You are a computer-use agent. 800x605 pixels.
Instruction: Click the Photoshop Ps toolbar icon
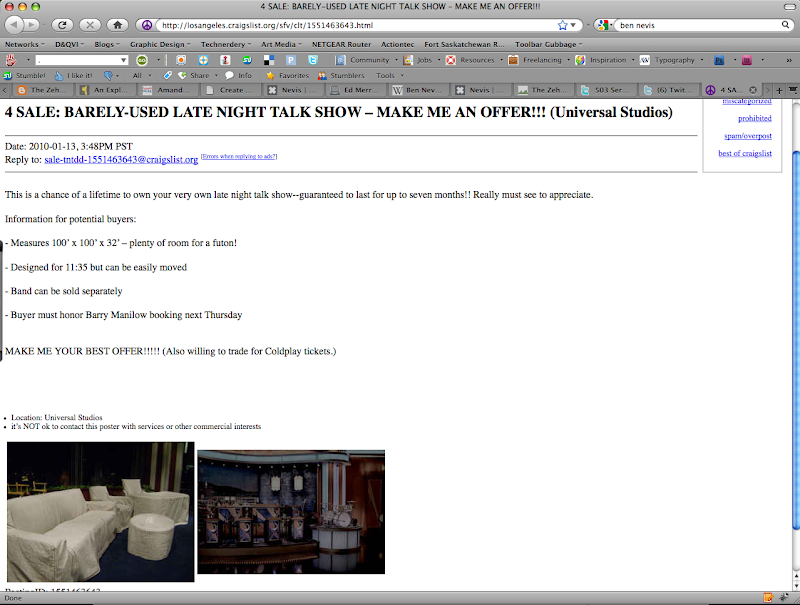coord(719,60)
